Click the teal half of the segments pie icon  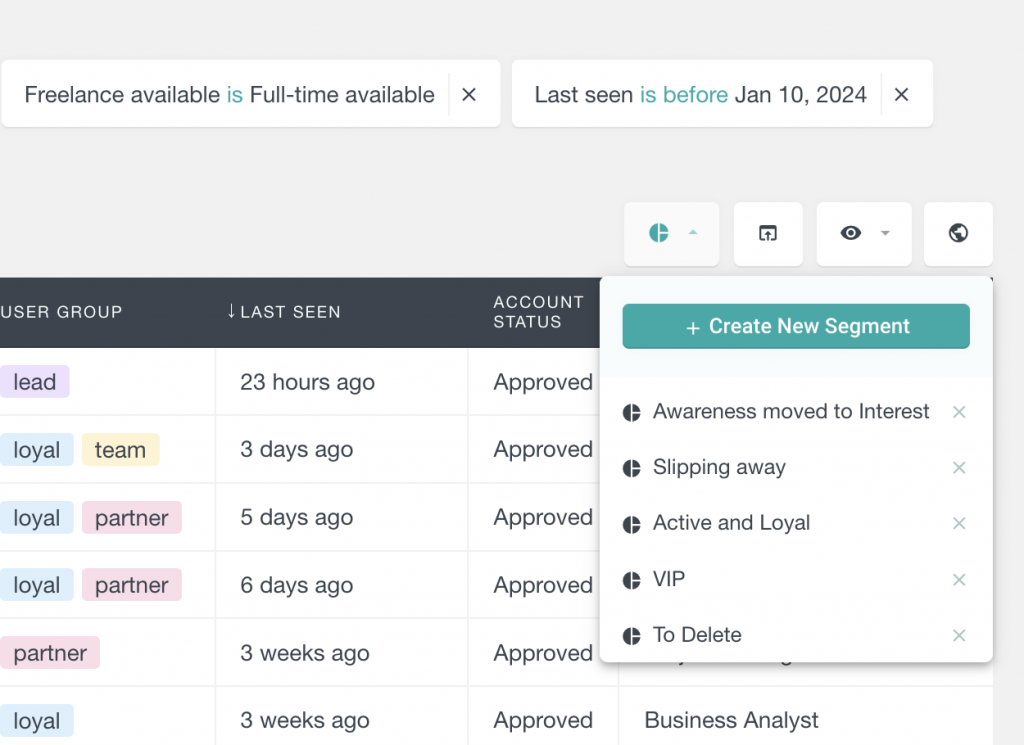tap(655, 233)
